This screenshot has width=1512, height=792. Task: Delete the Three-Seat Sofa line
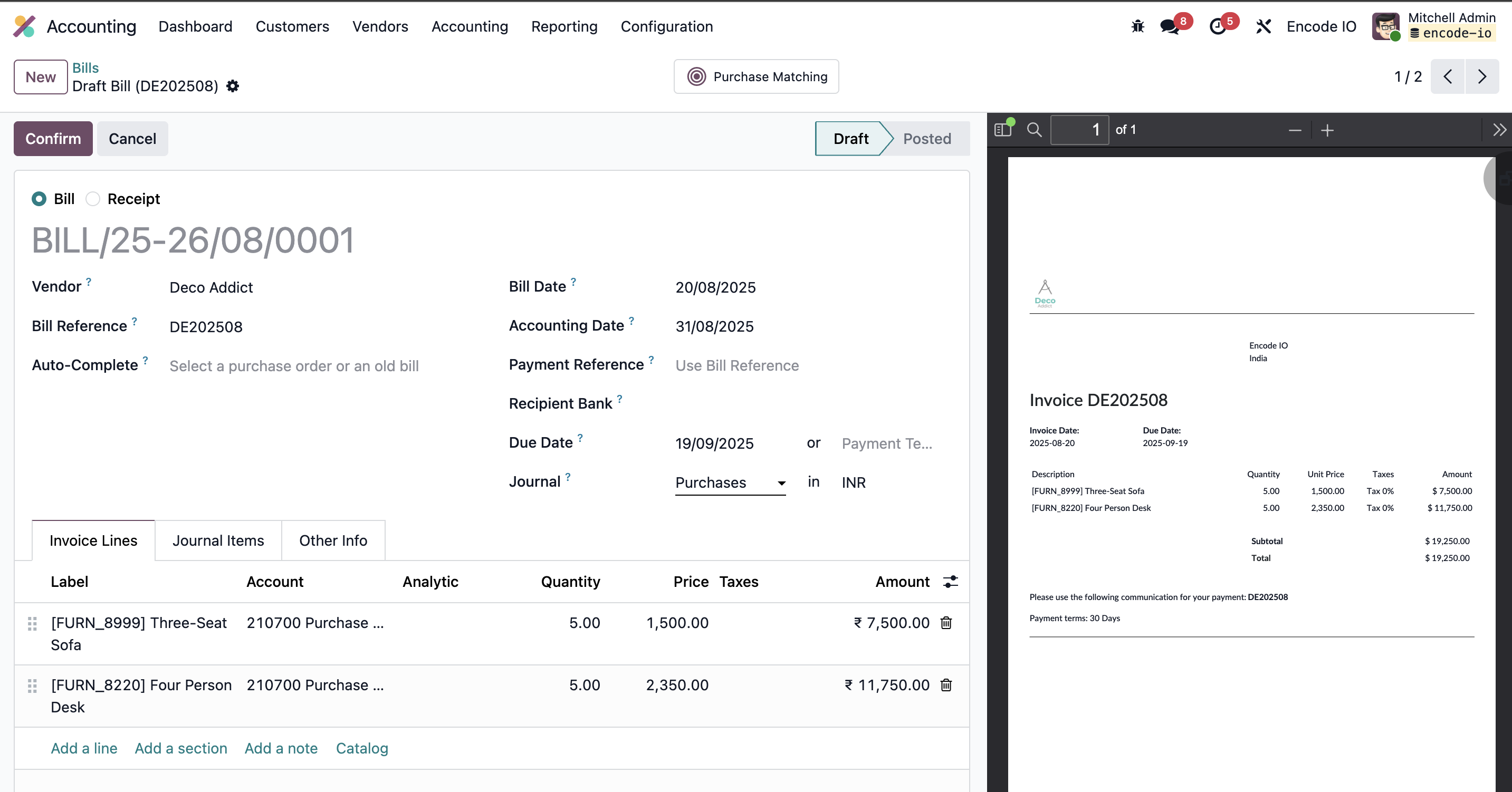point(946,623)
